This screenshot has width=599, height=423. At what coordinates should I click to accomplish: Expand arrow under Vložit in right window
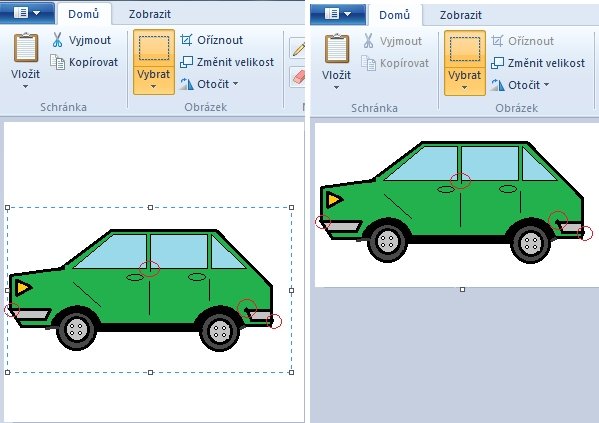[x=337, y=88]
